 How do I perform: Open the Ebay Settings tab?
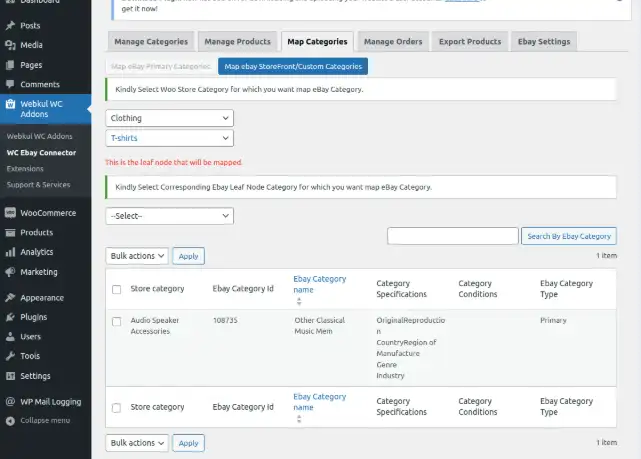(544, 41)
